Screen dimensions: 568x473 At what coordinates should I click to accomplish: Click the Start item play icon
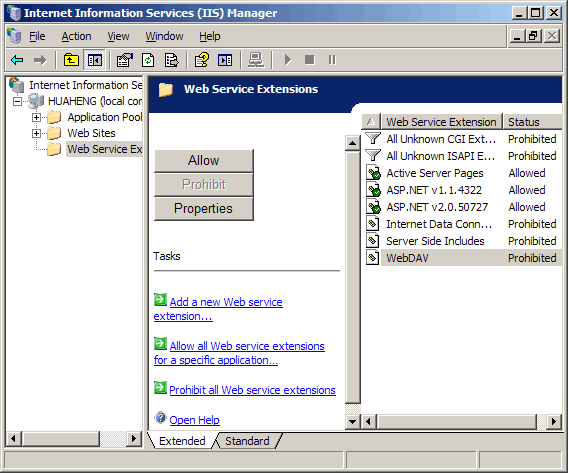click(288, 60)
